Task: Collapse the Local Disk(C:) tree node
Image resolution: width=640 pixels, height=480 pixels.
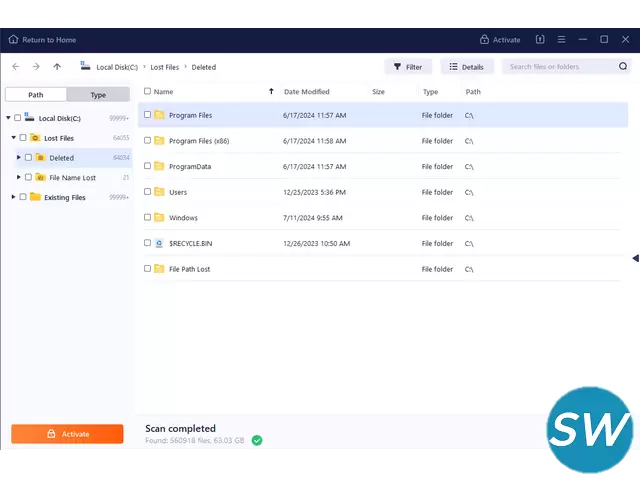Action: click(8, 118)
